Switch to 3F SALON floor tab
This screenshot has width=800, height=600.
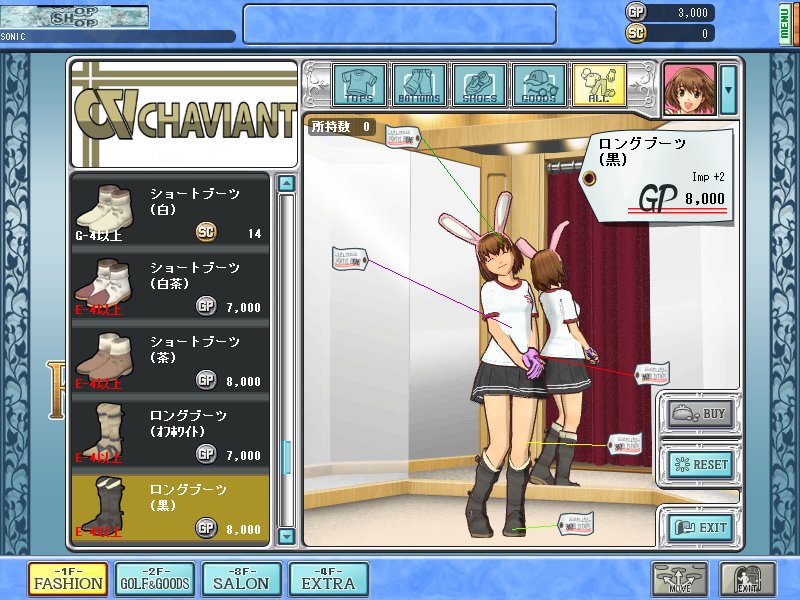(x=241, y=579)
